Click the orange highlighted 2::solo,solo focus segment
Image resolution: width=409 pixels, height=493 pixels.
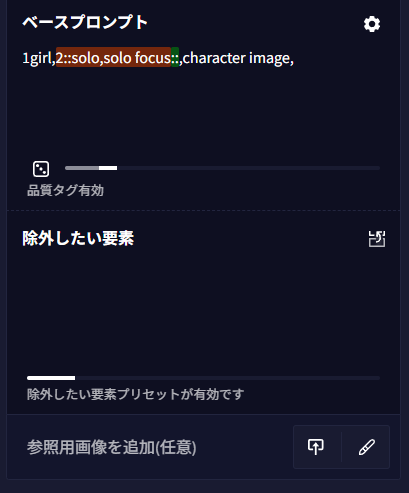pyautogui.click(x=113, y=58)
